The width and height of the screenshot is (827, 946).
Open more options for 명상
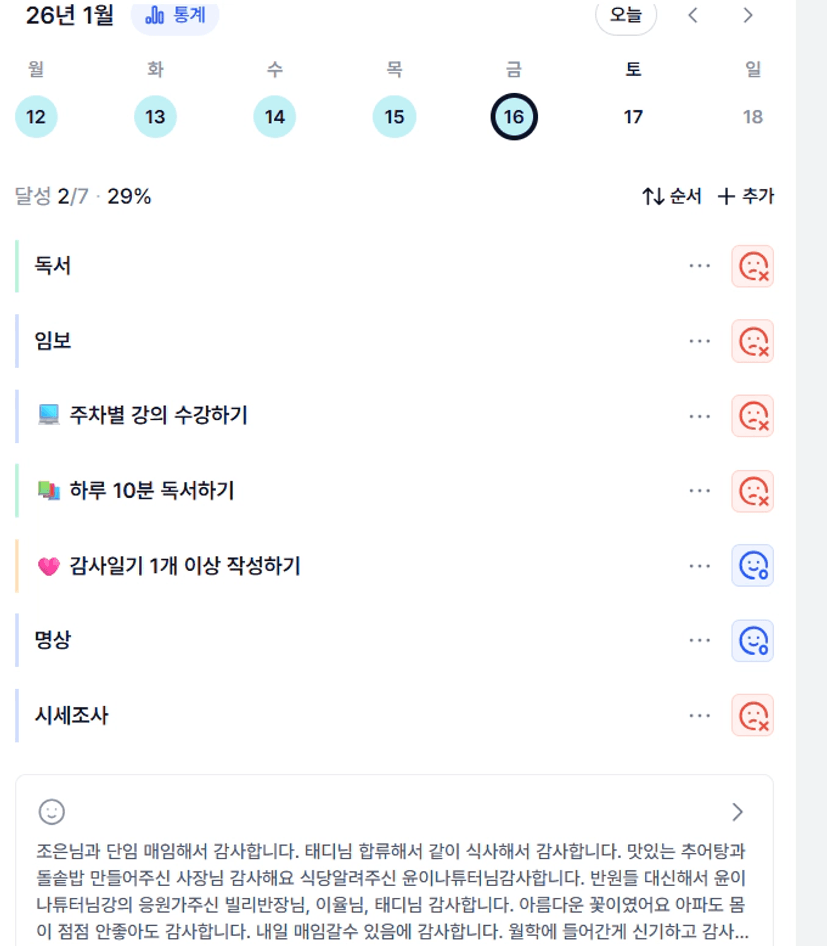tap(700, 641)
